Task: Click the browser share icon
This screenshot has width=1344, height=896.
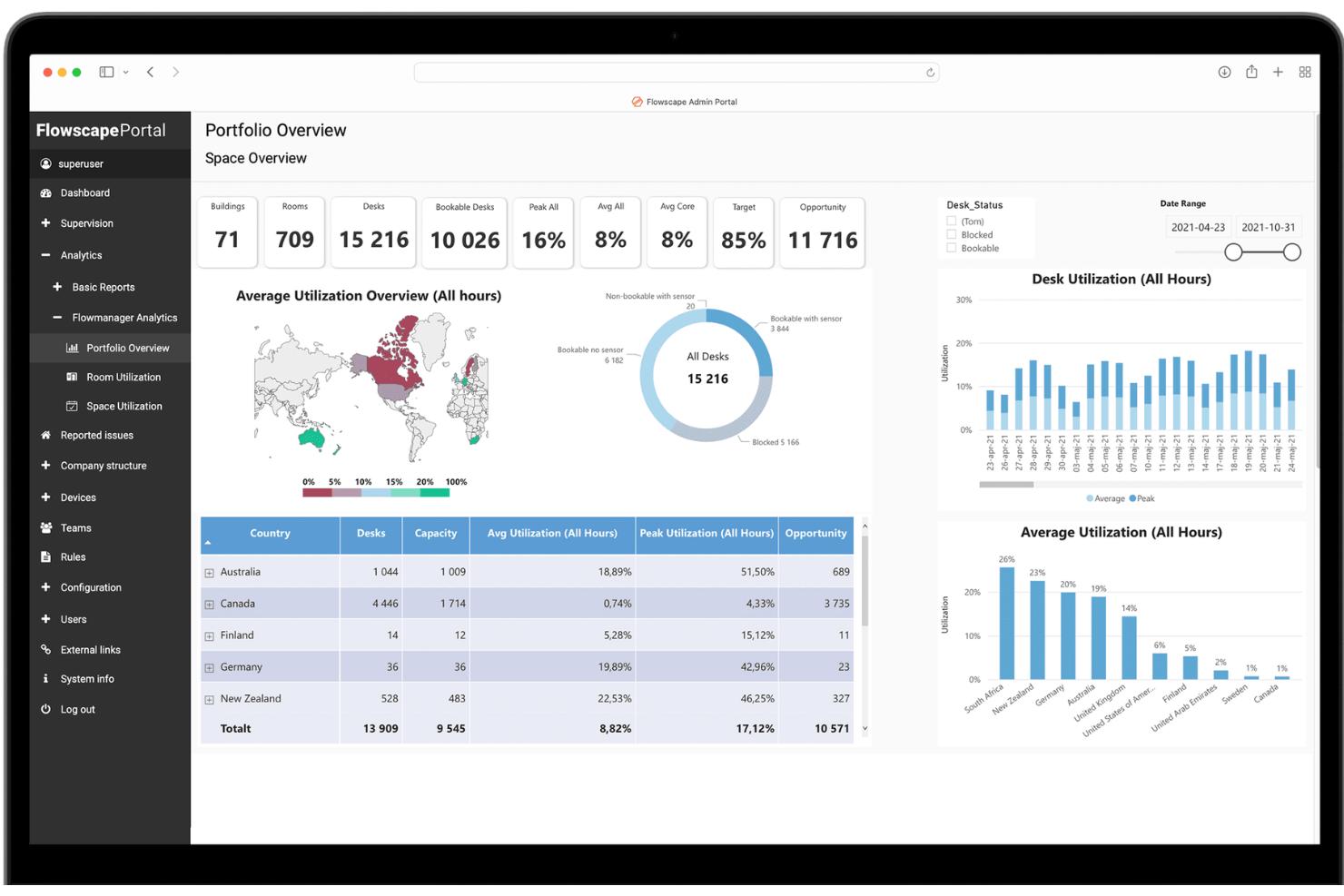Action: [x=1251, y=72]
